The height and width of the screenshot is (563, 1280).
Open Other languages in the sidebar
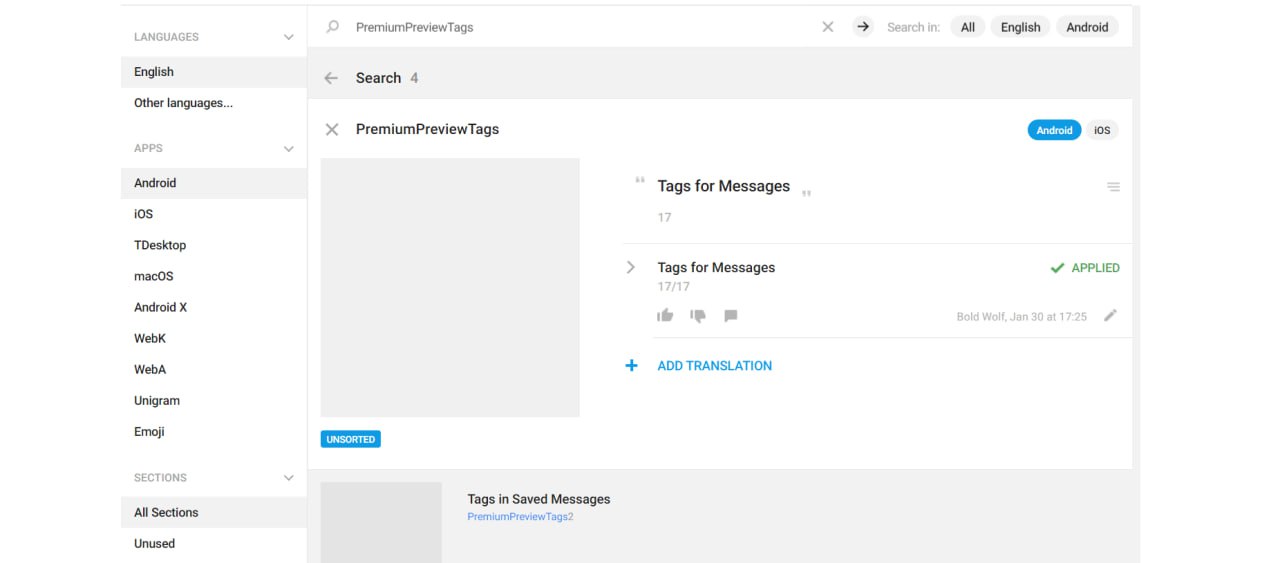[183, 103]
